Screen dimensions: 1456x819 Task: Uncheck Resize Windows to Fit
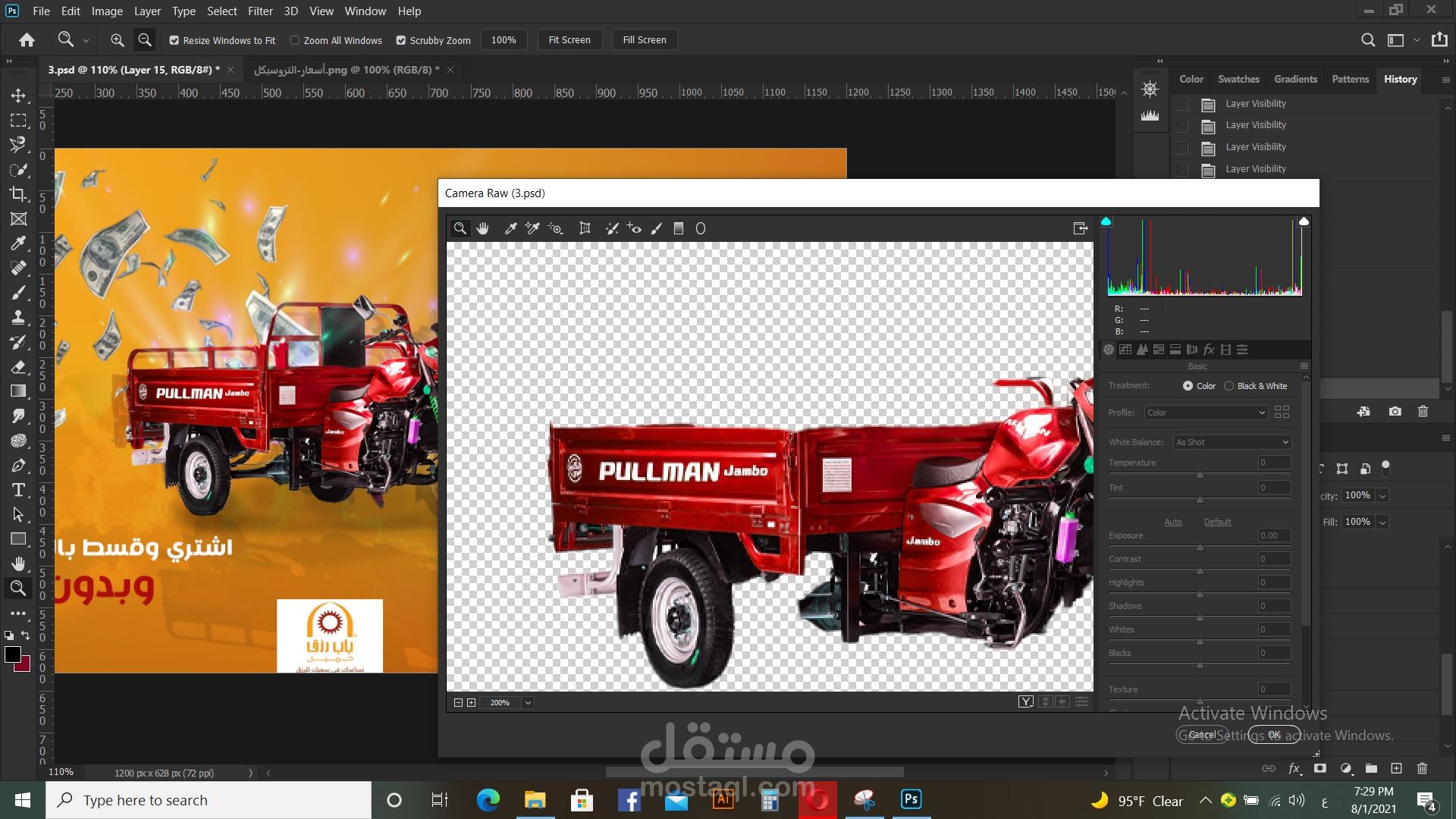click(174, 40)
